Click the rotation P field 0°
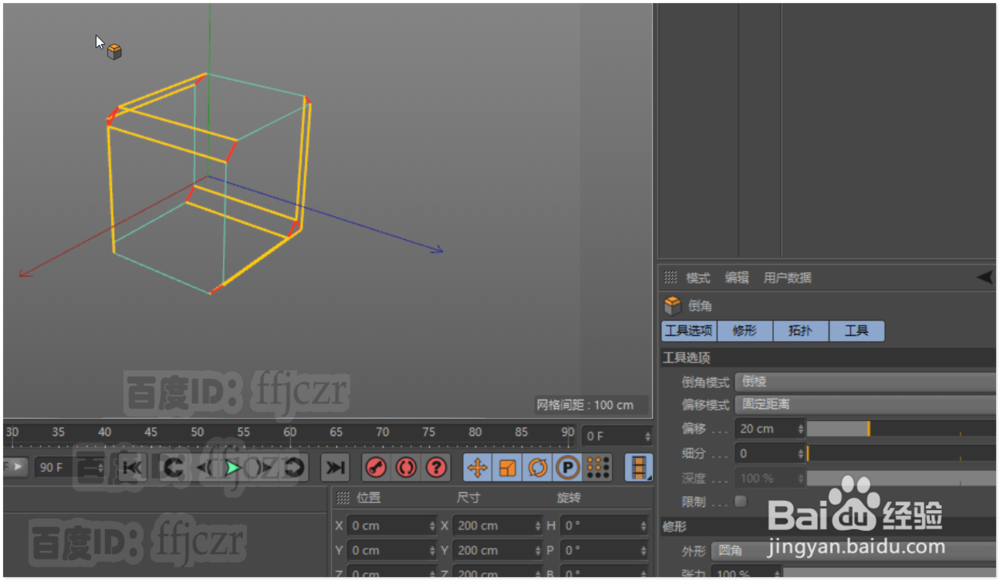1000x581 pixels. click(x=600, y=550)
